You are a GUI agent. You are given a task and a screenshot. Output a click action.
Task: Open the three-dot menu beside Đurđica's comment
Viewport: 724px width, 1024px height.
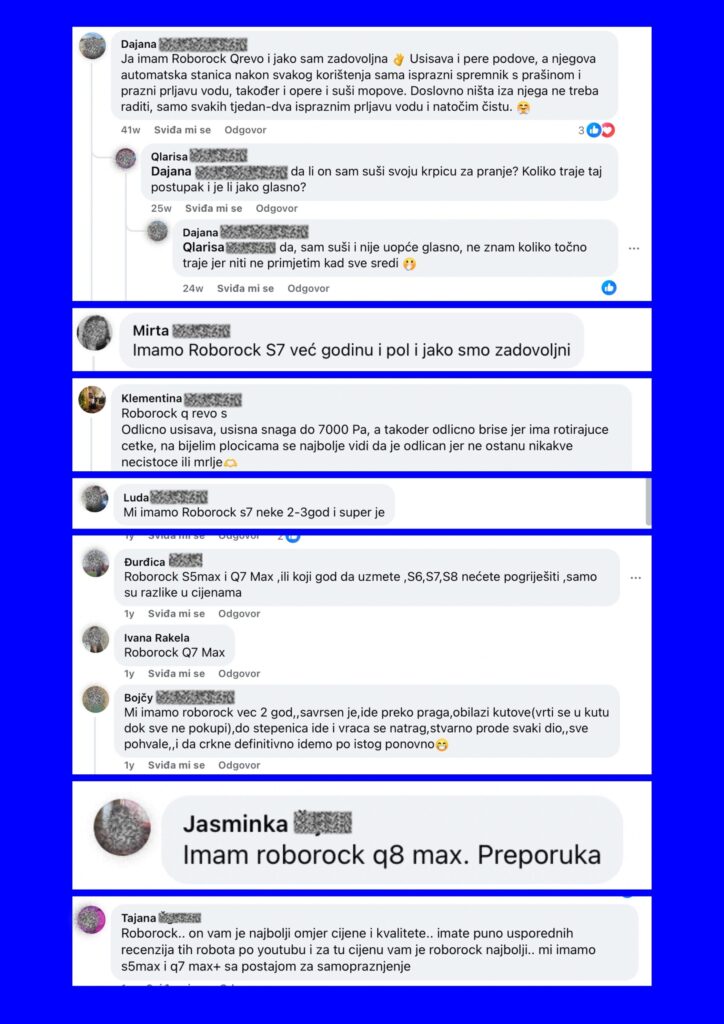(635, 578)
